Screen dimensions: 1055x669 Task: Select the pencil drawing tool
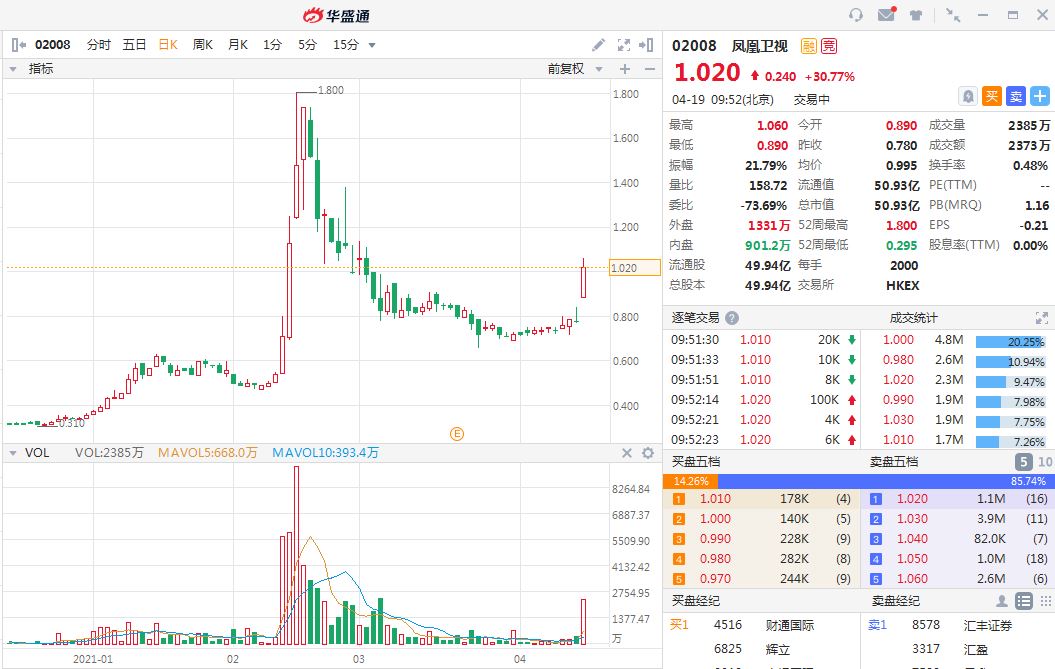coord(598,45)
